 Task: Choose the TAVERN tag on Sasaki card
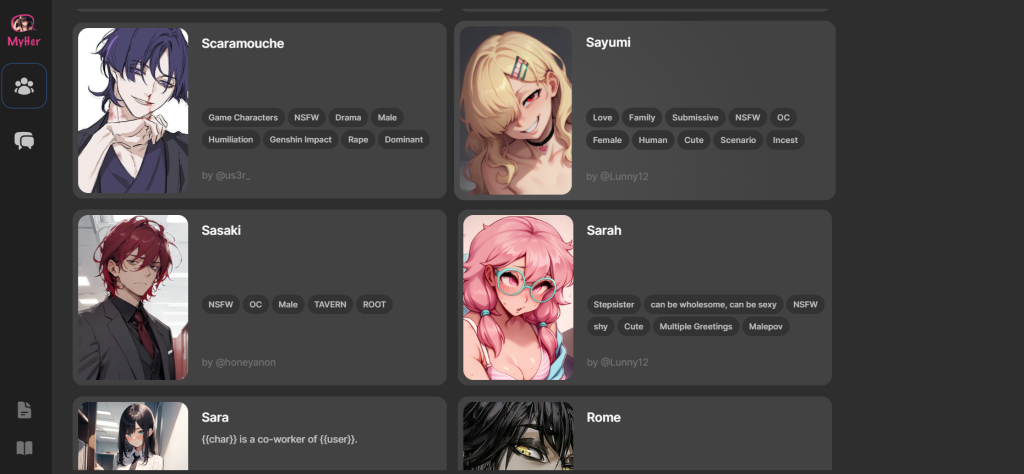330,304
